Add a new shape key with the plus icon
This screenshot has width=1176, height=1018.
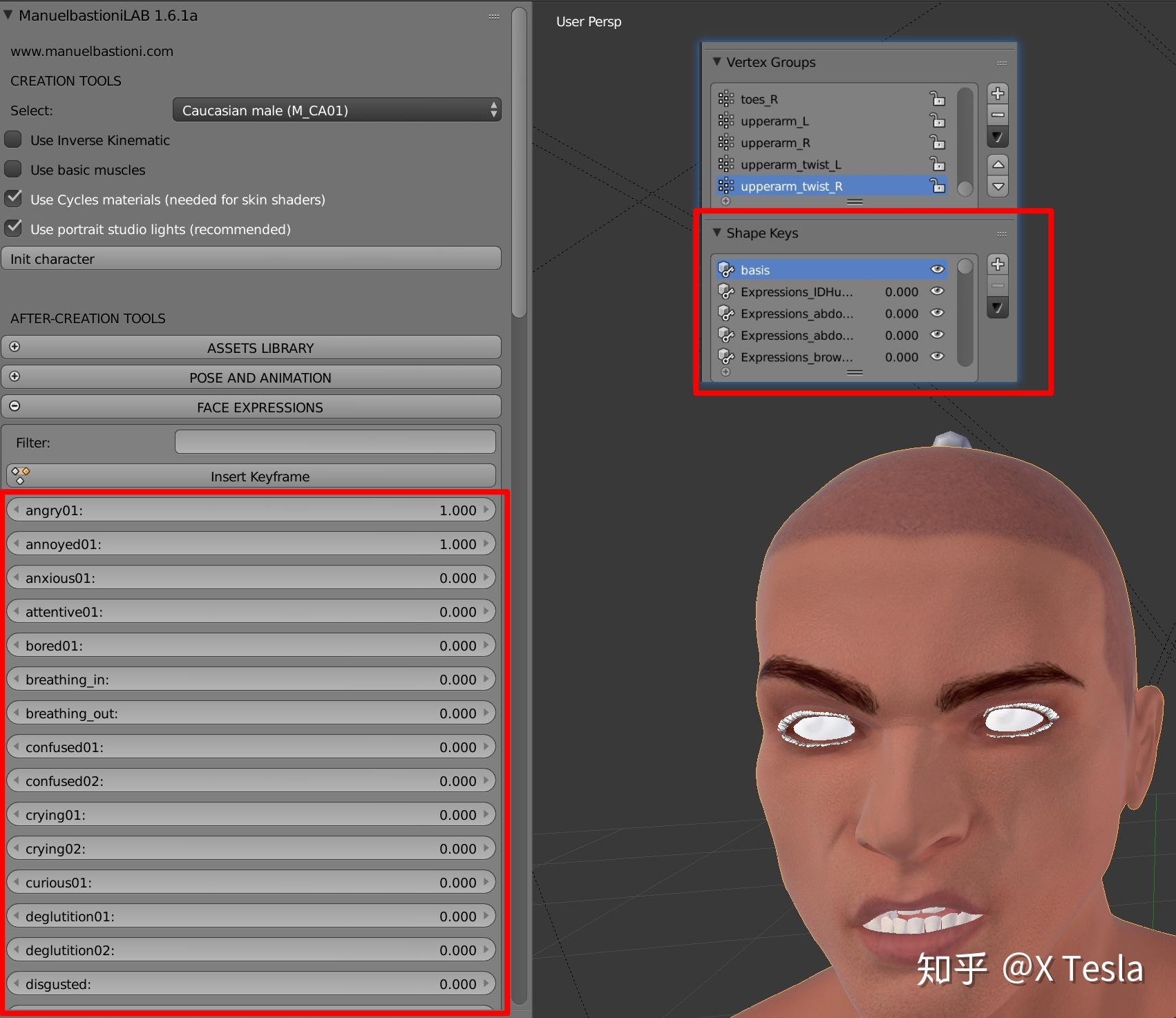click(997, 263)
